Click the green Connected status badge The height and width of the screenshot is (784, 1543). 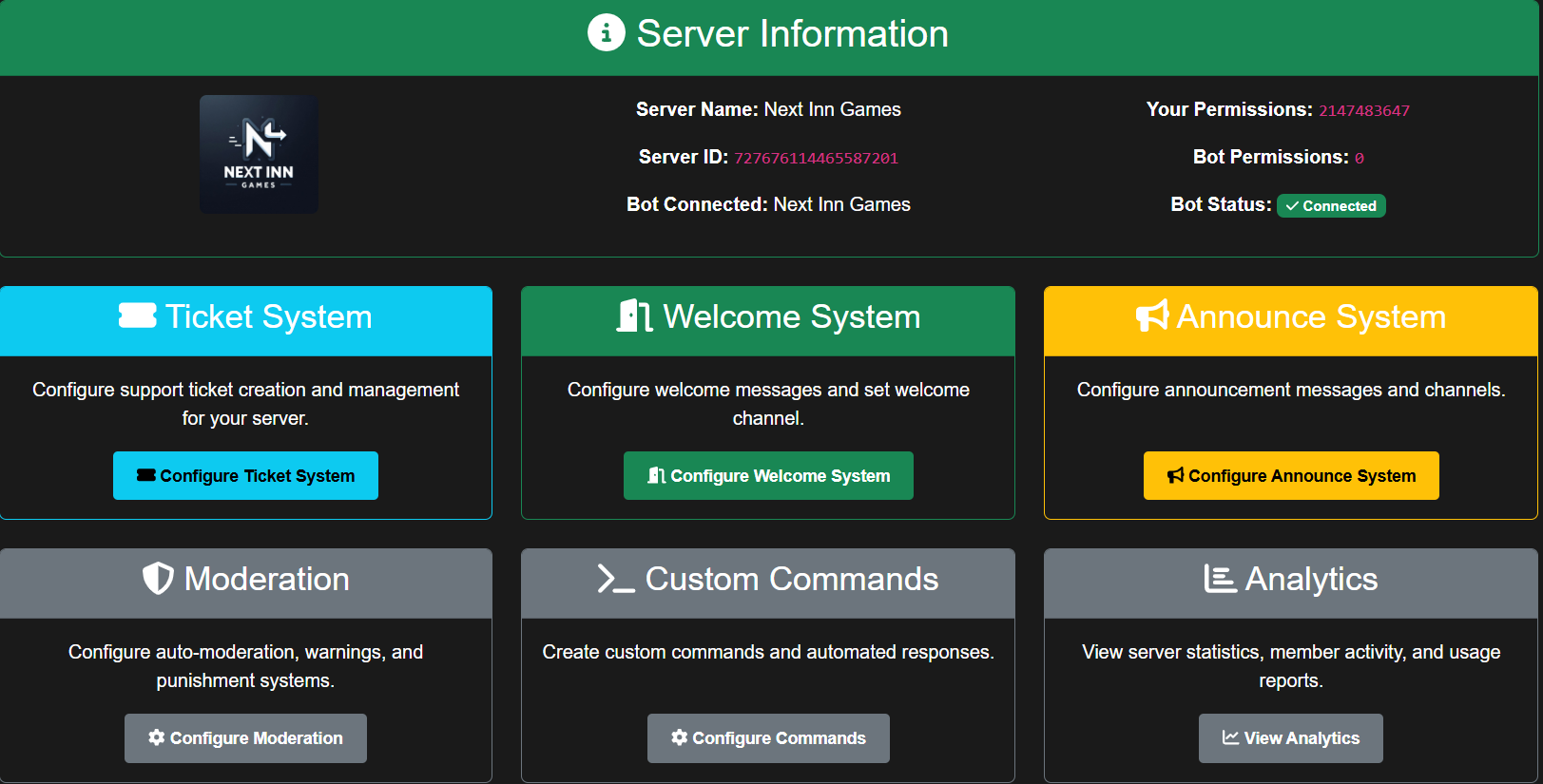(x=1330, y=206)
